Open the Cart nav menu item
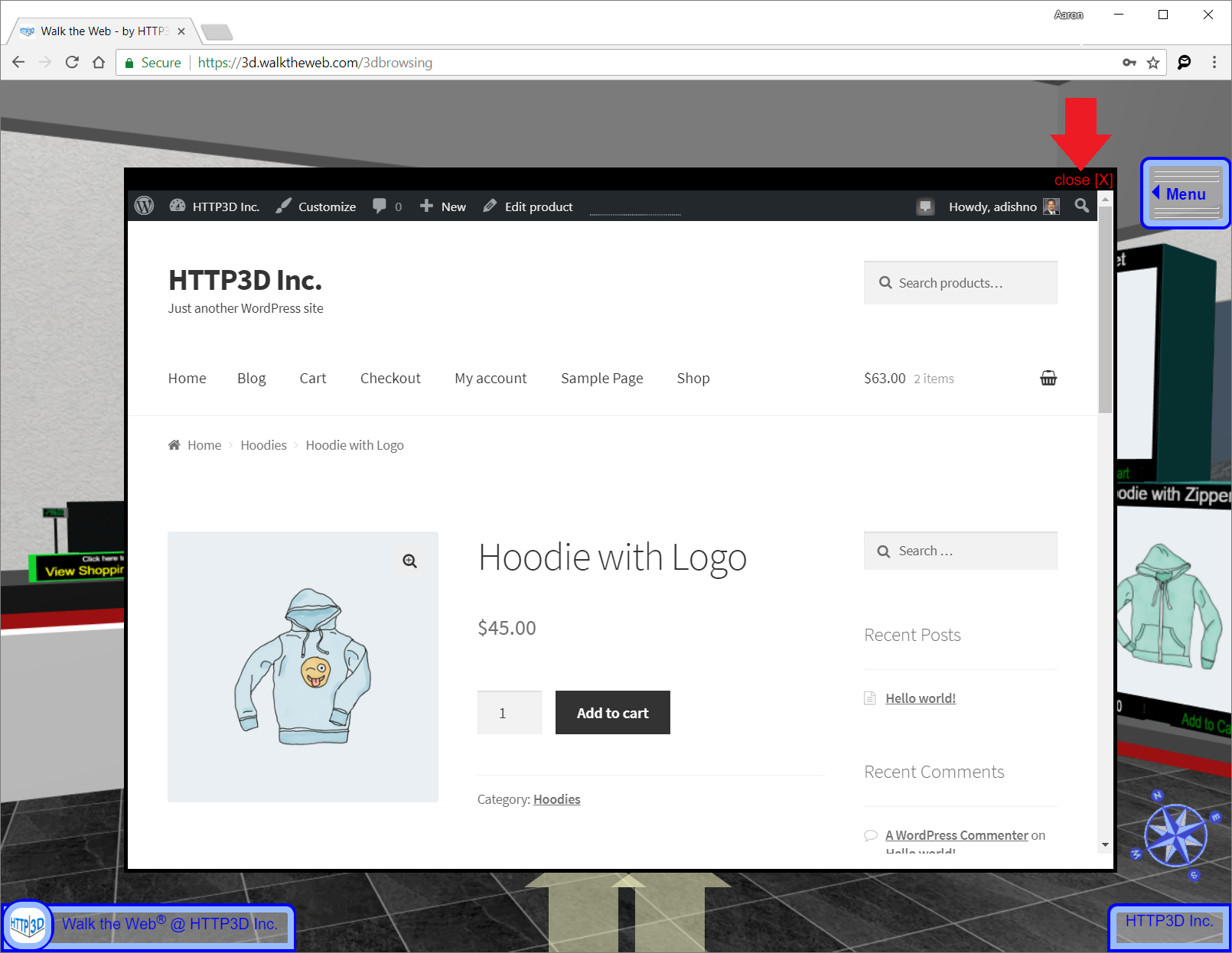Screen dimensions: 1232x953 pyautogui.click(x=313, y=379)
